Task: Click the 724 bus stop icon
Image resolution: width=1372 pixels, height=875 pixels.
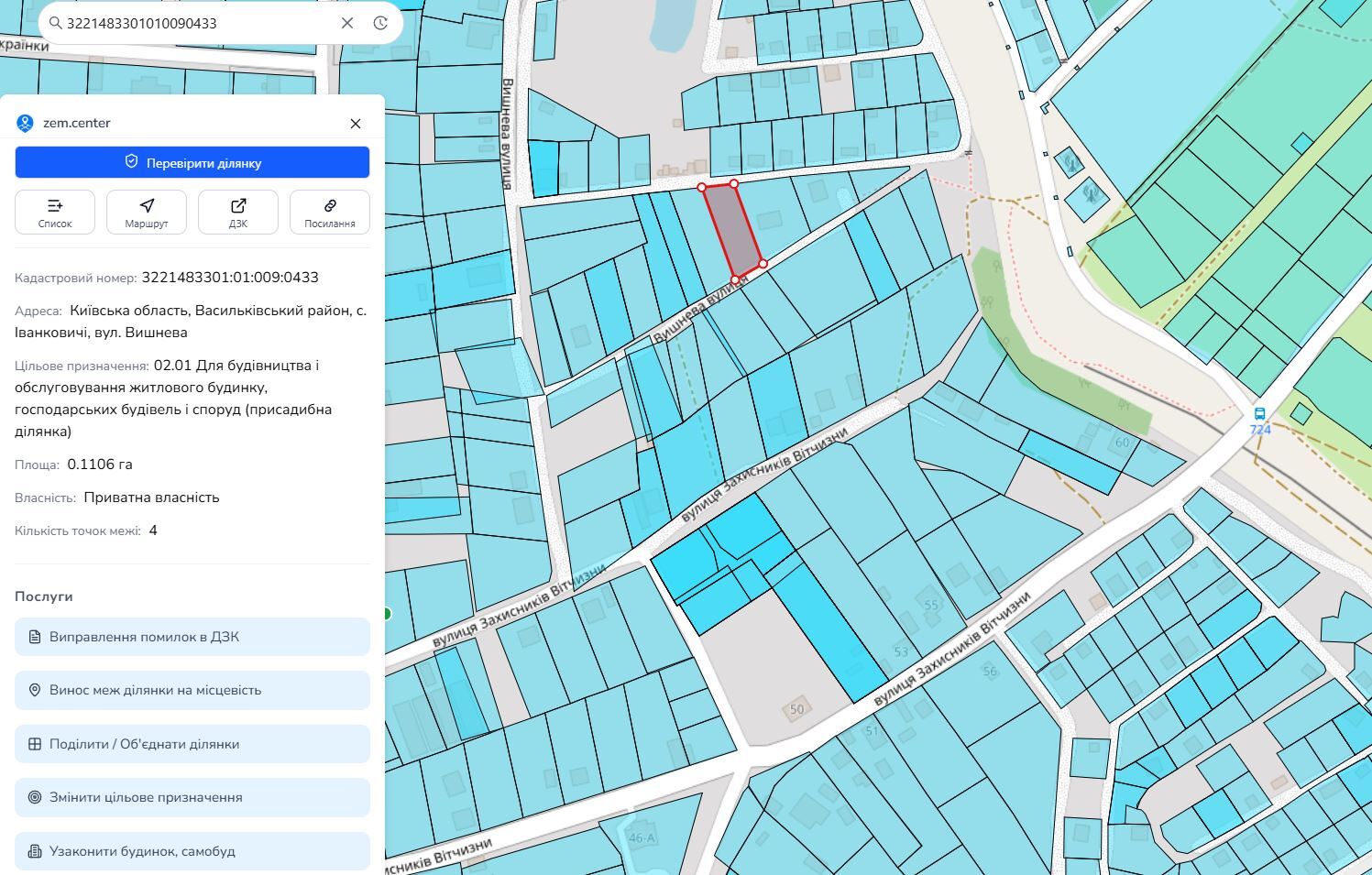Action: 1260,414
